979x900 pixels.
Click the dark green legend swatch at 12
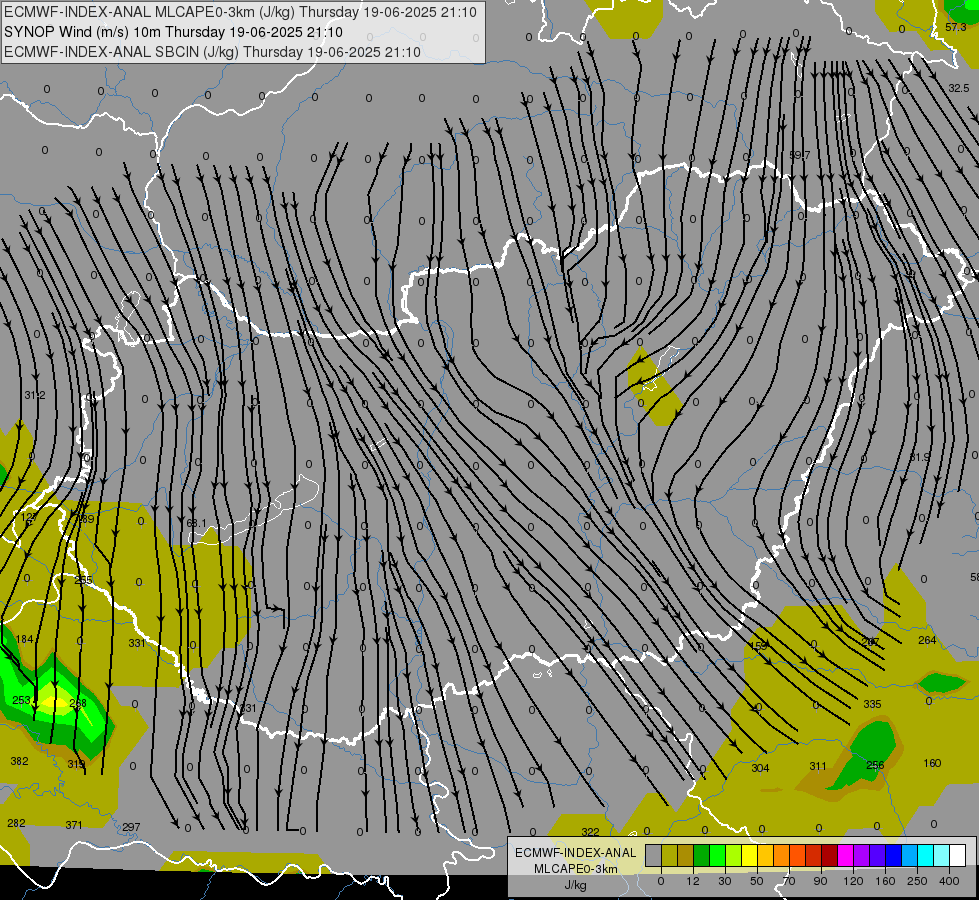coord(702,855)
